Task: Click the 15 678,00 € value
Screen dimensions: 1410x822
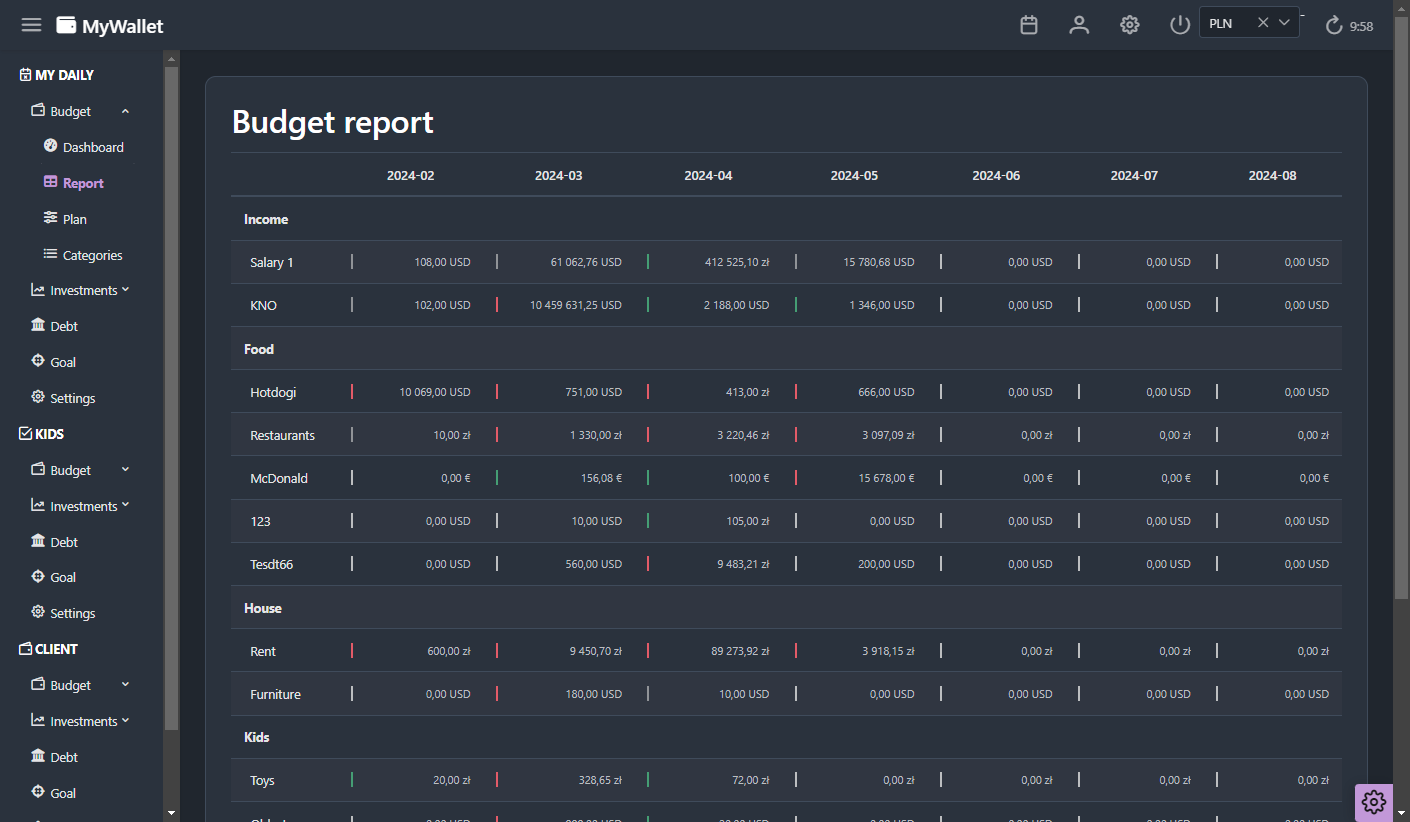Action: [x=886, y=478]
